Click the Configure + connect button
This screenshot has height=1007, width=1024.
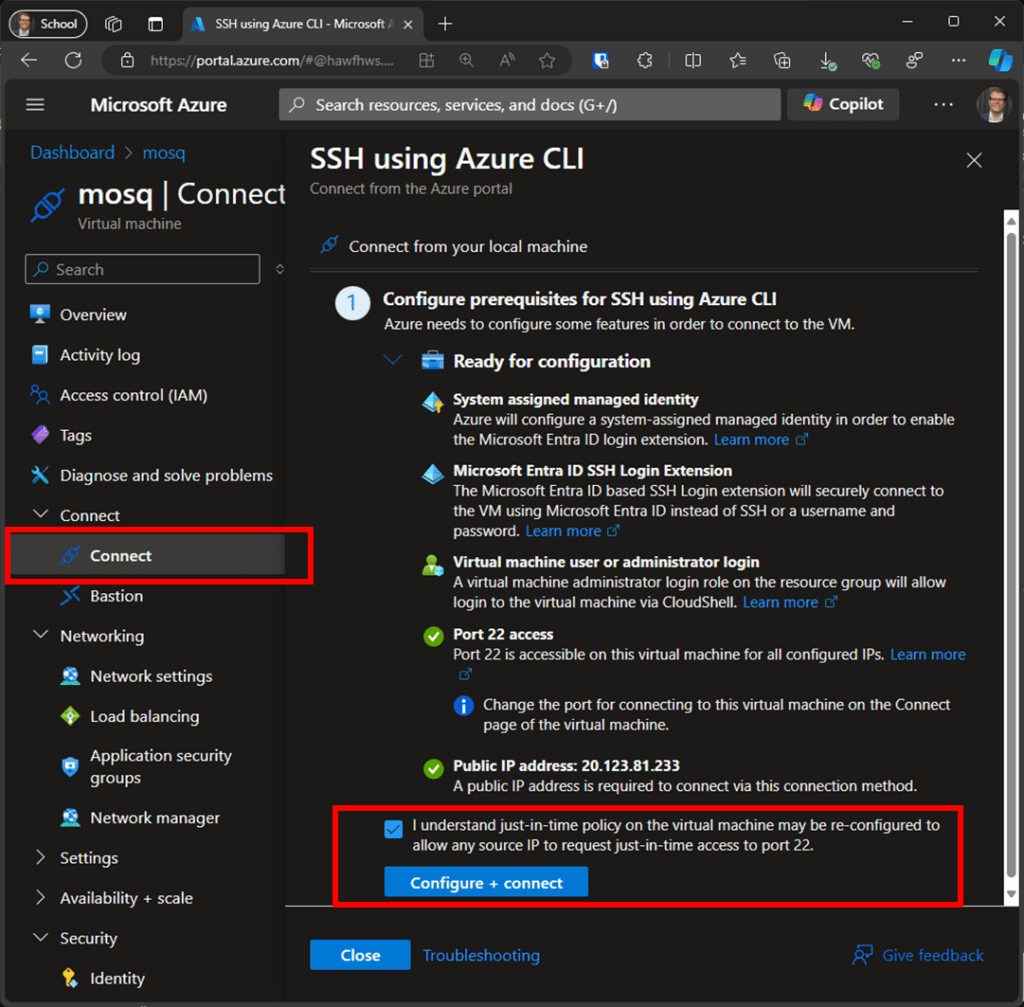point(485,881)
